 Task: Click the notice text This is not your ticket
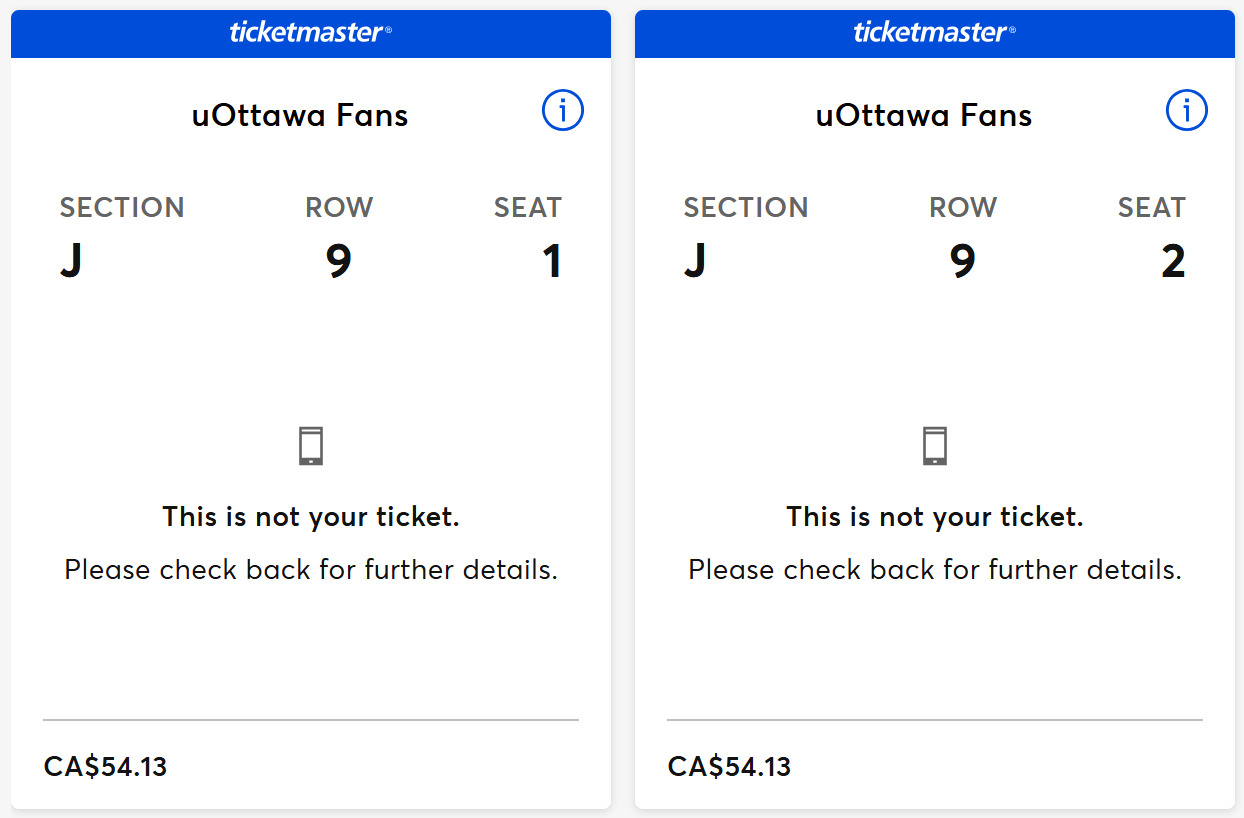coord(310,516)
